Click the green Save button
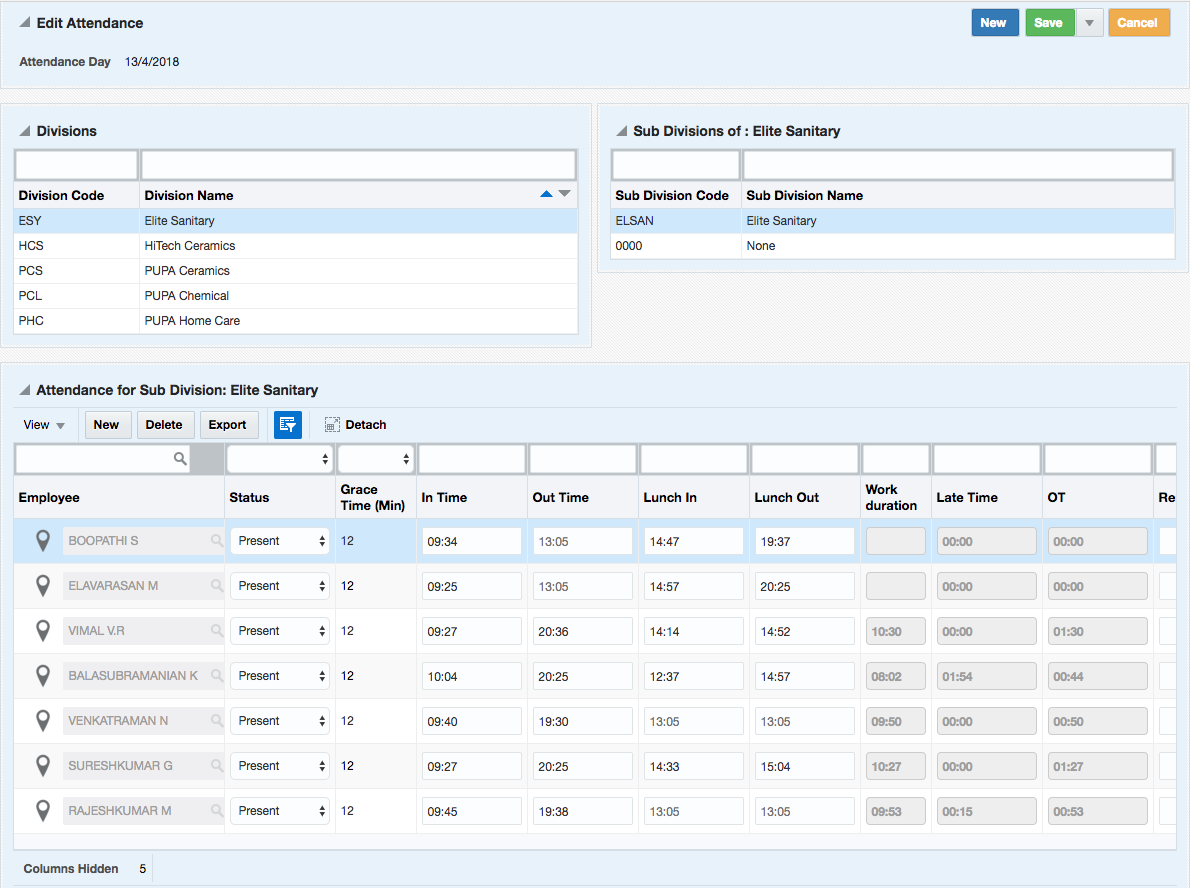1190x888 pixels. 1049,23
